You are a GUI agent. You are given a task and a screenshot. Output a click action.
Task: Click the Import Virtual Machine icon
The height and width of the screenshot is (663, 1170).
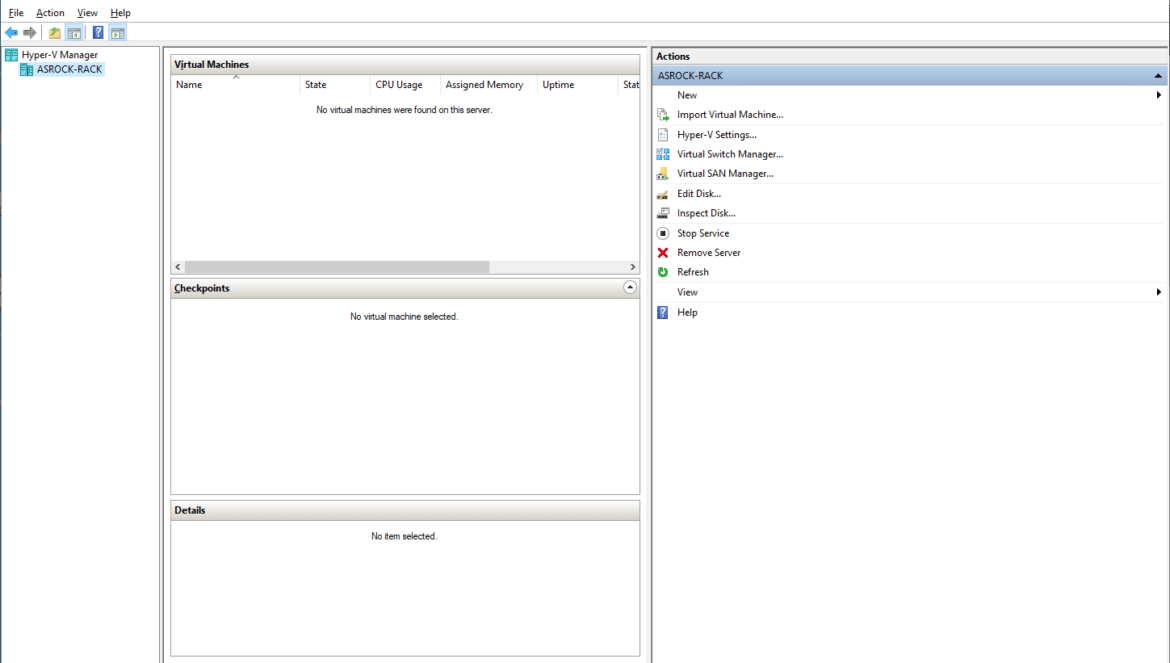pyautogui.click(x=663, y=115)
